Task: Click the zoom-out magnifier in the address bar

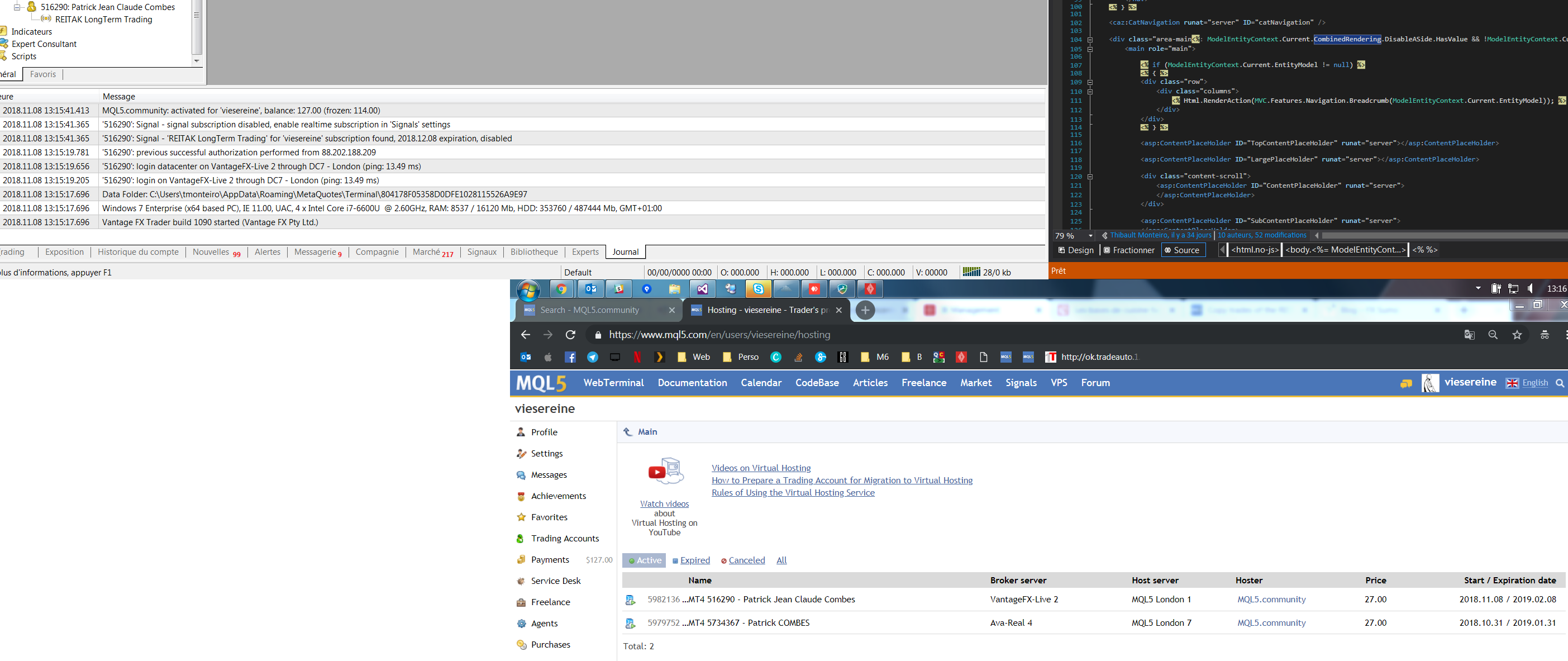Action: [1493, 335]
